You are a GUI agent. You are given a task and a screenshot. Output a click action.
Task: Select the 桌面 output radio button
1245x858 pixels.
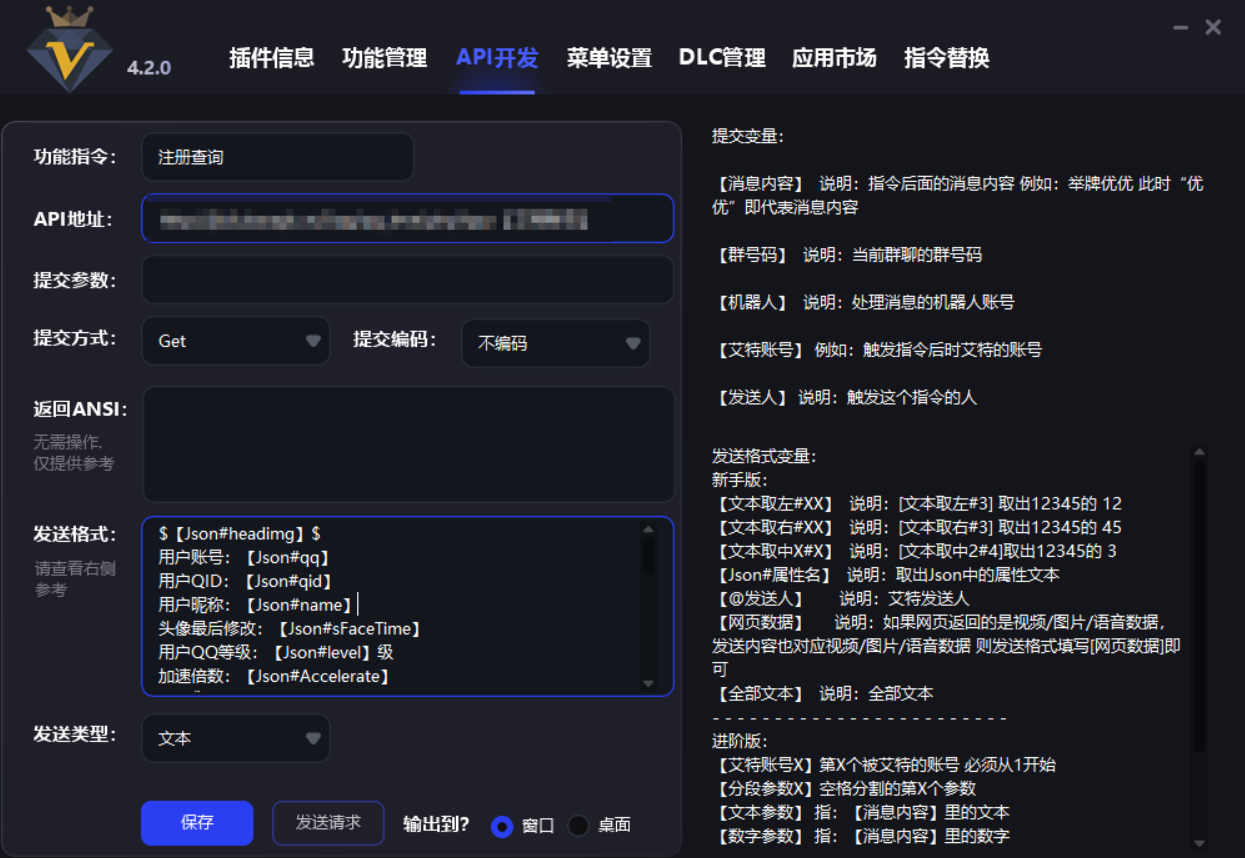click(x=578, y=826)
